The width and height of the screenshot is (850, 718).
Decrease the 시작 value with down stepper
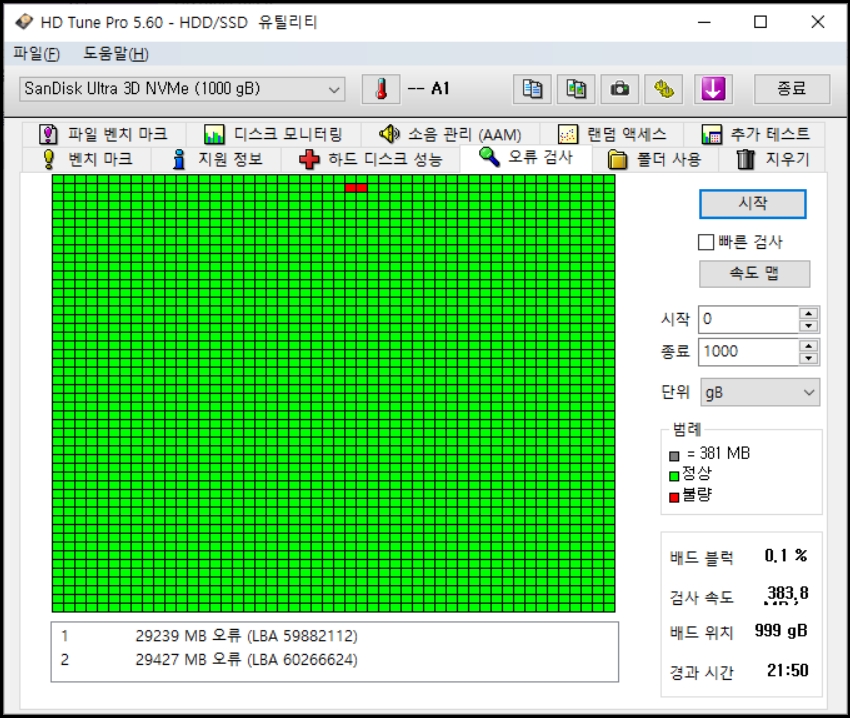coord(809,326)
